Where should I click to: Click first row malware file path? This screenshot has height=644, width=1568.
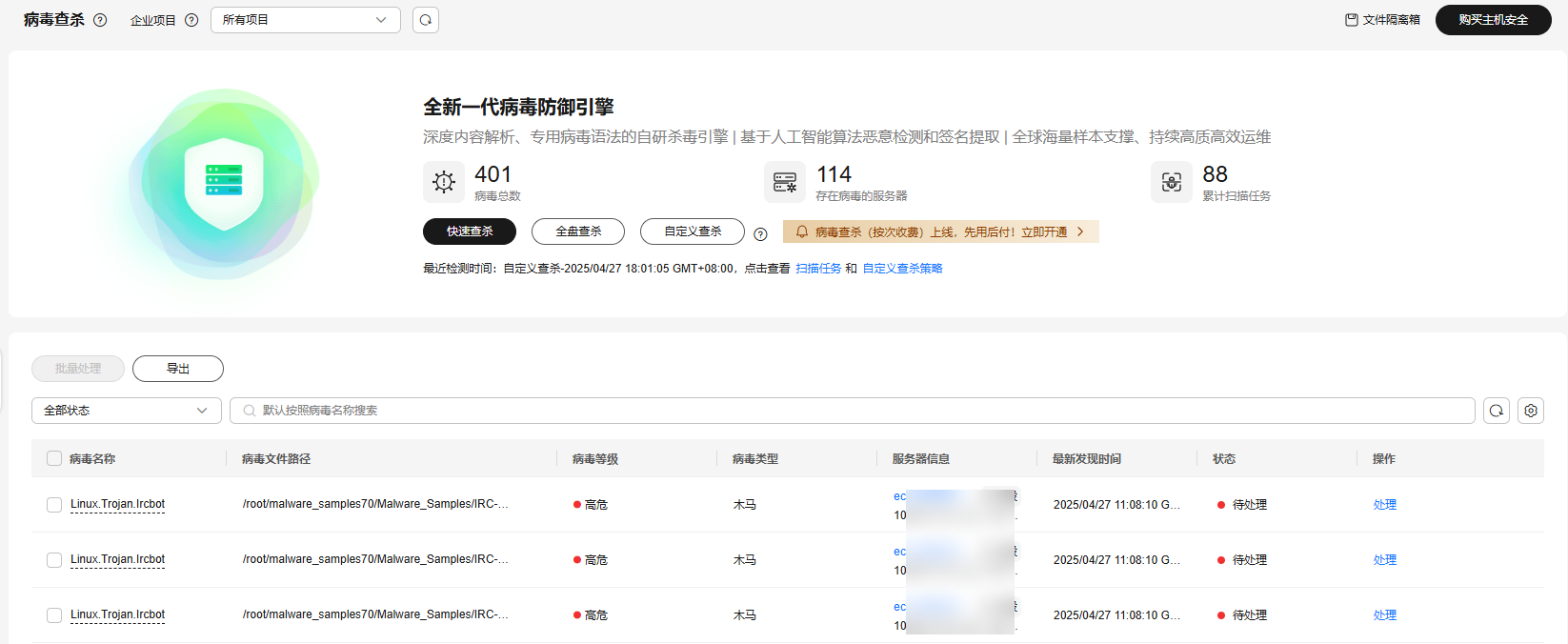375,504
